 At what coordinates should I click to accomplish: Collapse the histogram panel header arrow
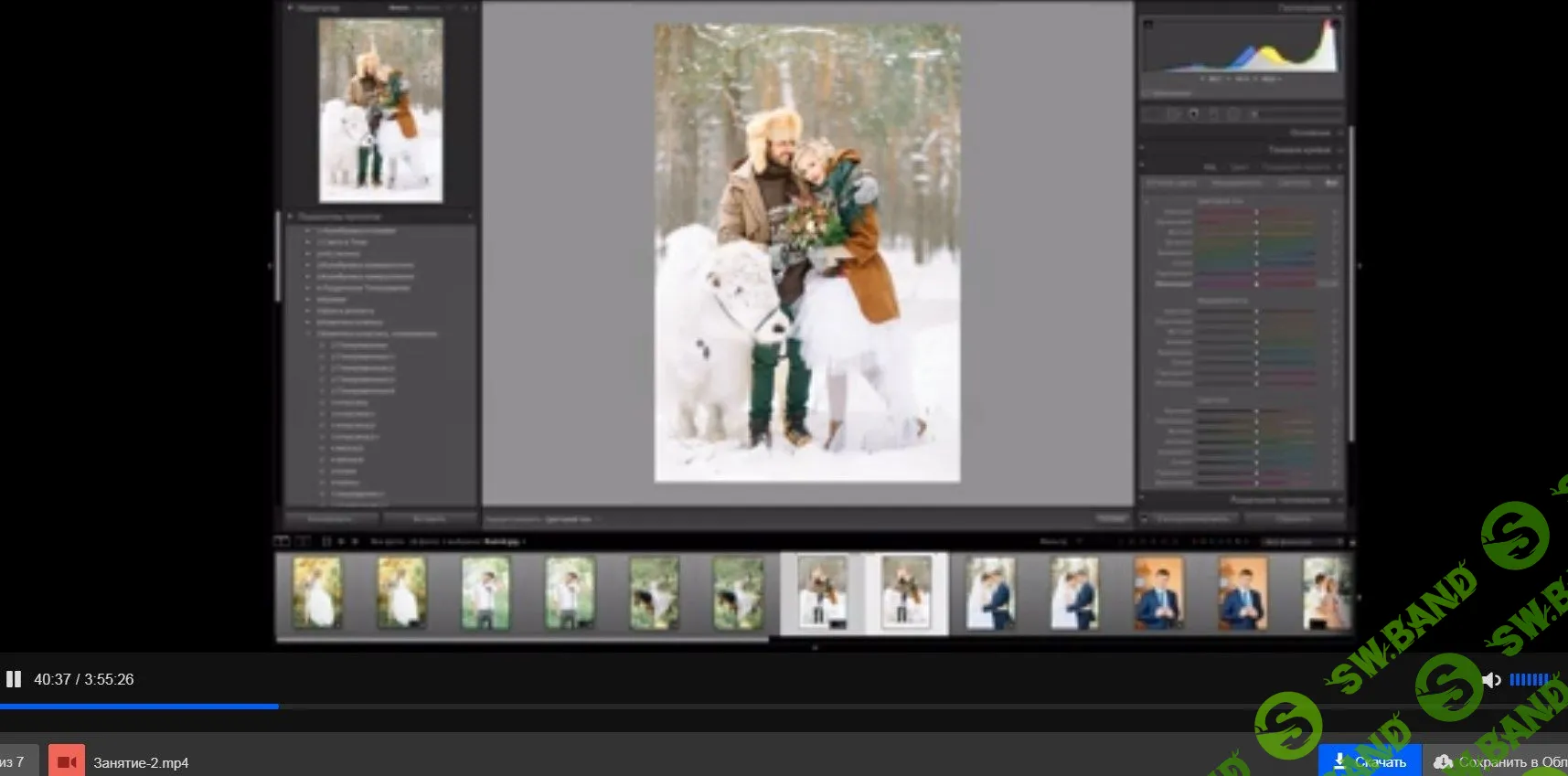pyautogui.click(x=1339, y=8)
